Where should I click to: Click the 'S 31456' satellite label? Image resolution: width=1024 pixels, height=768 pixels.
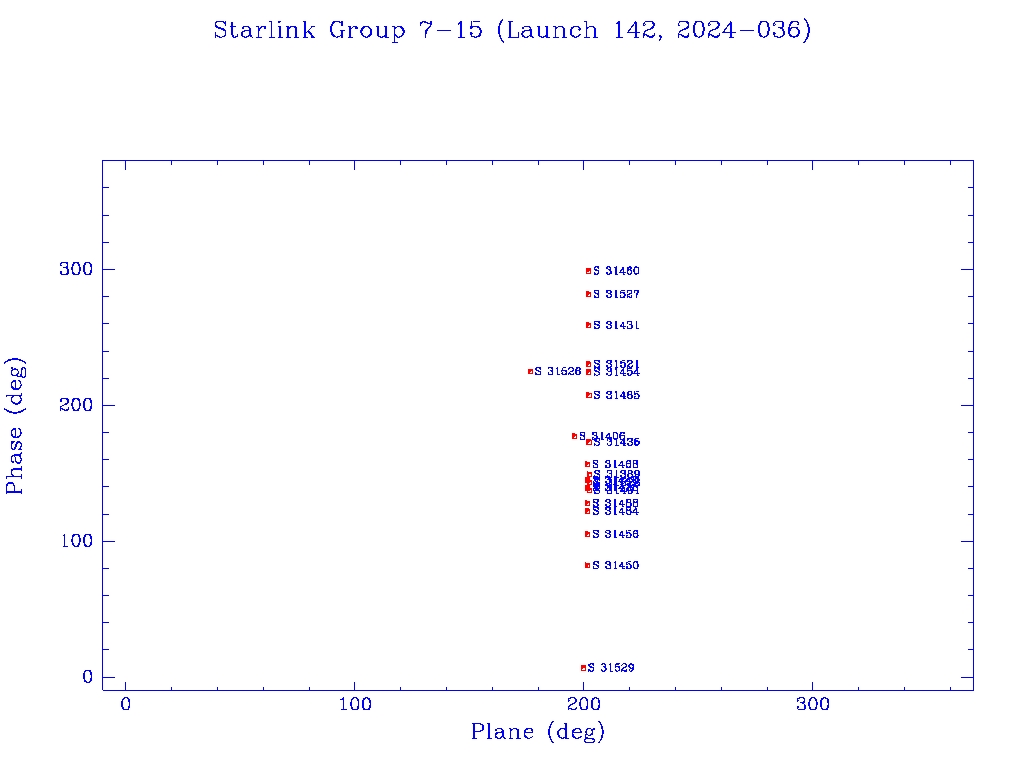coord(615,534)
